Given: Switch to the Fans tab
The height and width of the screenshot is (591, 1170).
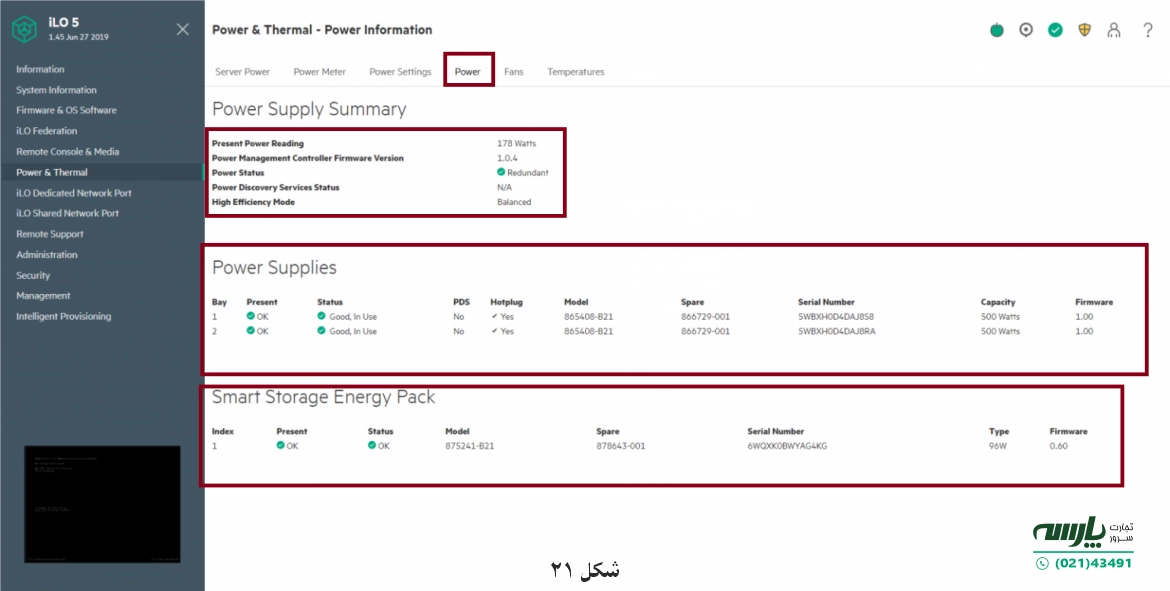Looking at the screenshot, I should coord(514,71).
